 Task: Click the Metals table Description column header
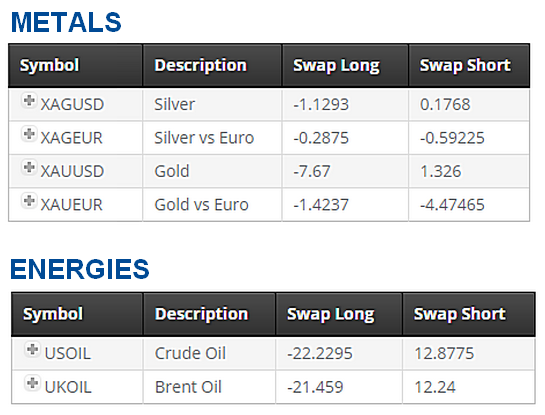212,65
